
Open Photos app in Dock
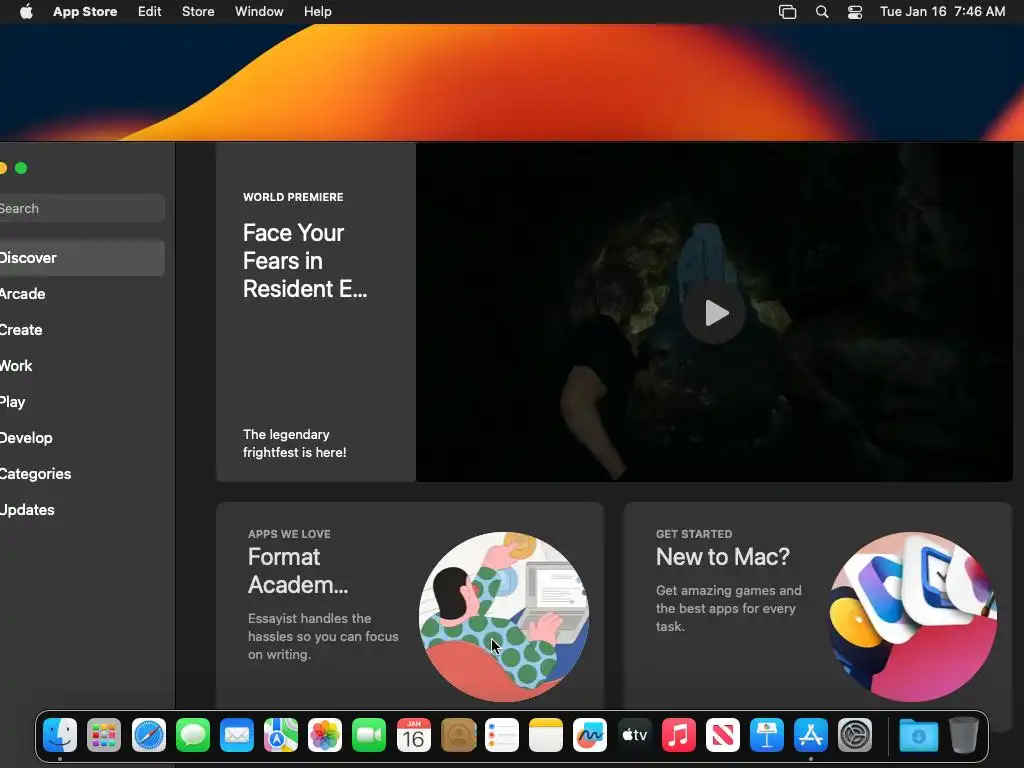pos(325,735)
